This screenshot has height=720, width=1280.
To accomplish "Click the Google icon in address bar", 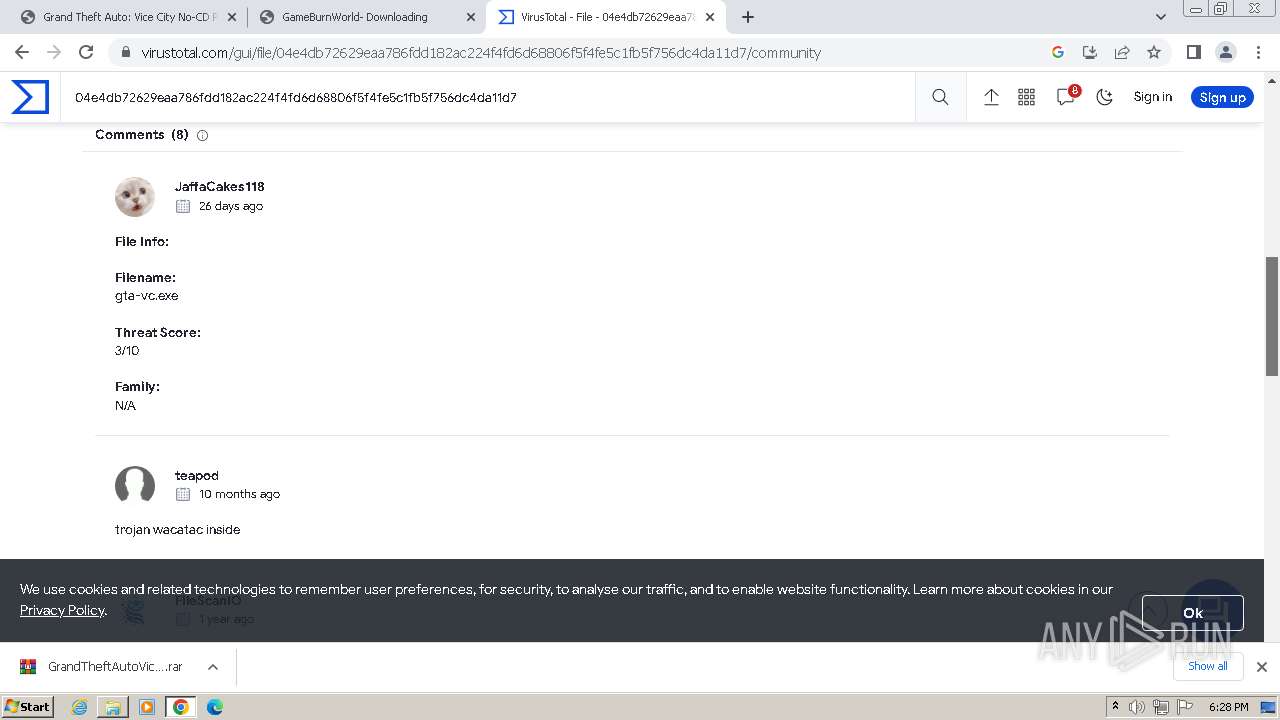I will [x=1058, y=52].
